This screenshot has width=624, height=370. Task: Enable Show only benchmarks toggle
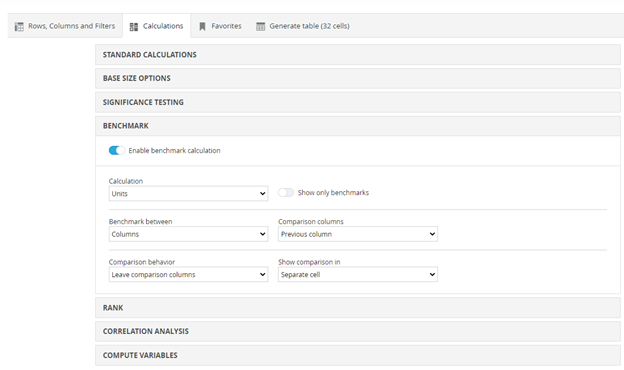point(286,193)
